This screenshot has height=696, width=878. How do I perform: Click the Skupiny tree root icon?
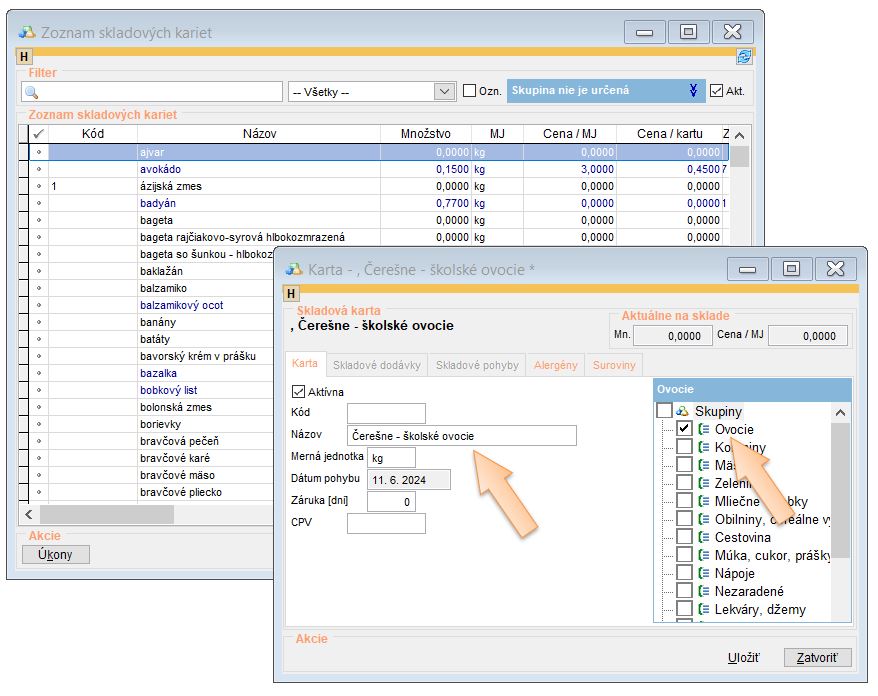click(x=682, y=411)
